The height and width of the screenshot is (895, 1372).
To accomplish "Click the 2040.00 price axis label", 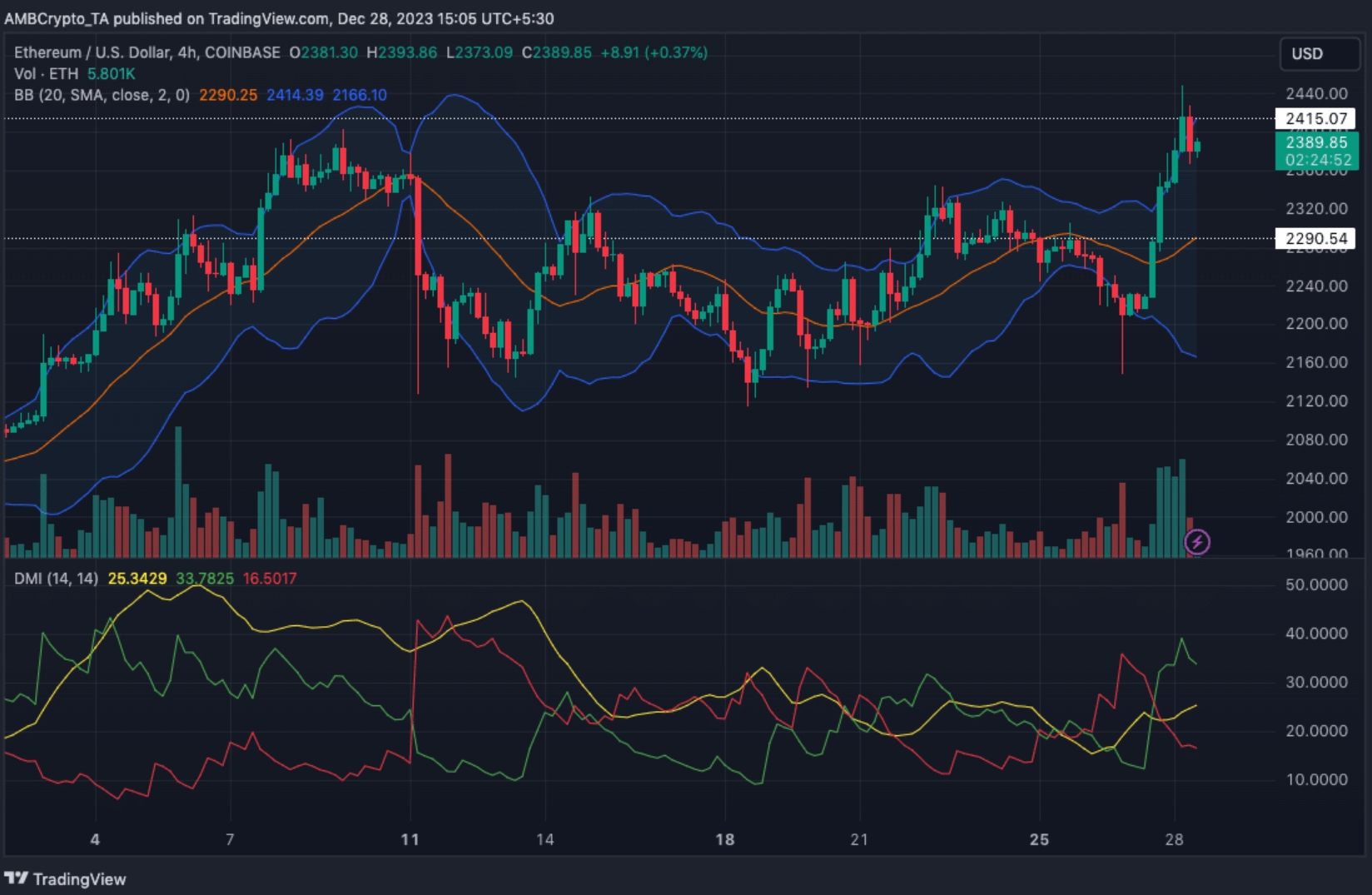I will 1316,479.
